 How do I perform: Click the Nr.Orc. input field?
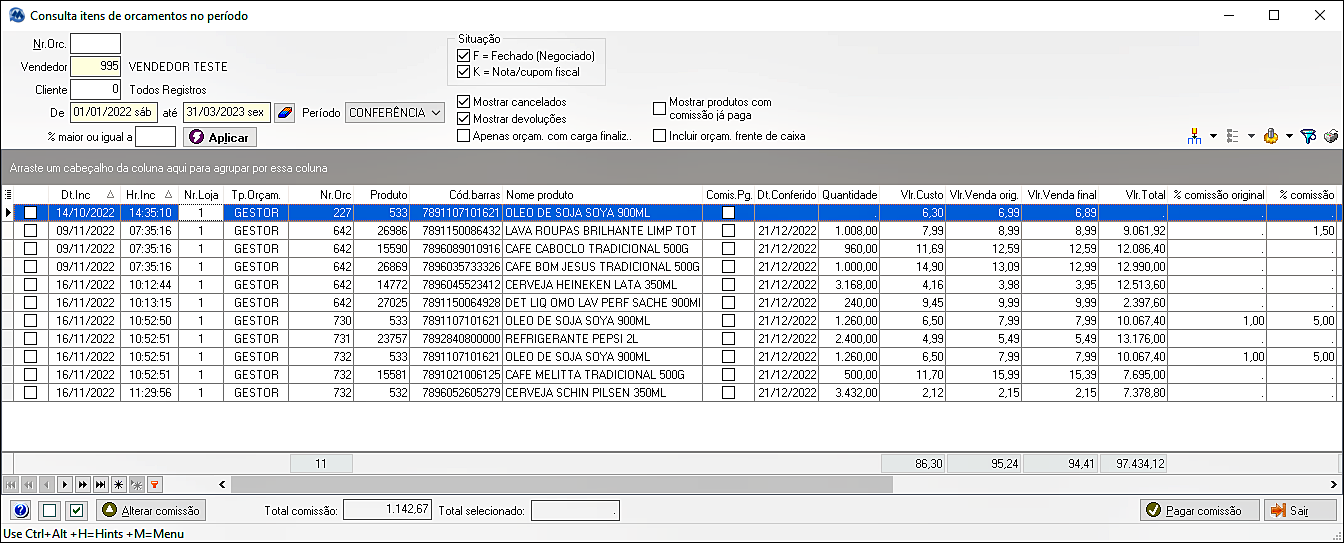(95, 44)
